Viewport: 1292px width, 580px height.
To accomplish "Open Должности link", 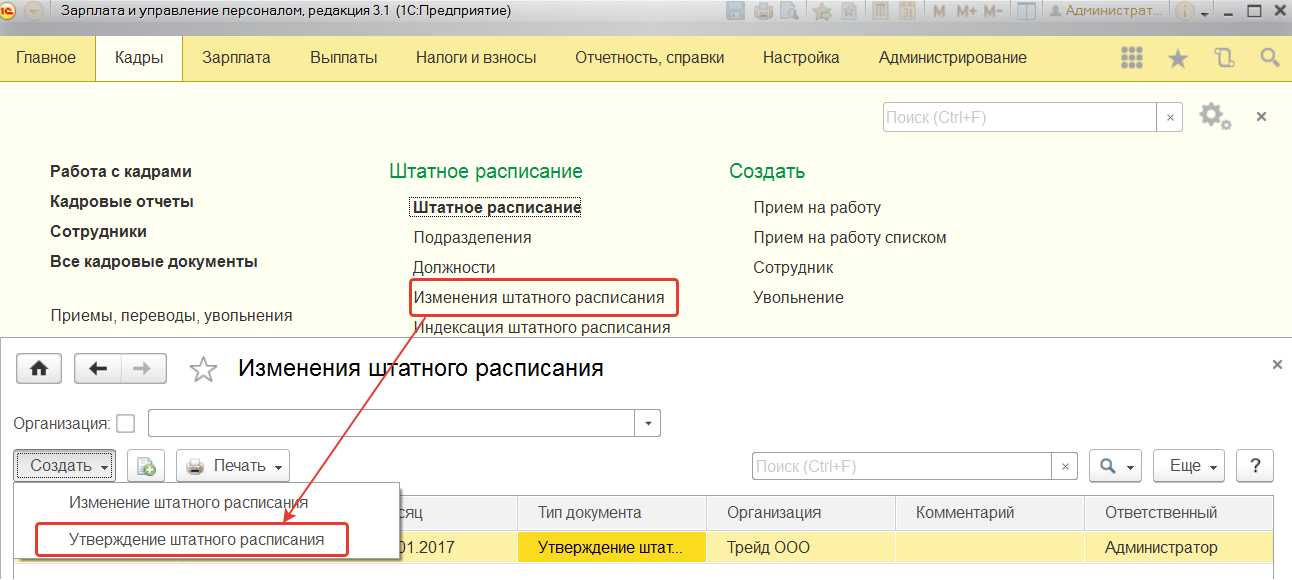I will coord(454,268).
